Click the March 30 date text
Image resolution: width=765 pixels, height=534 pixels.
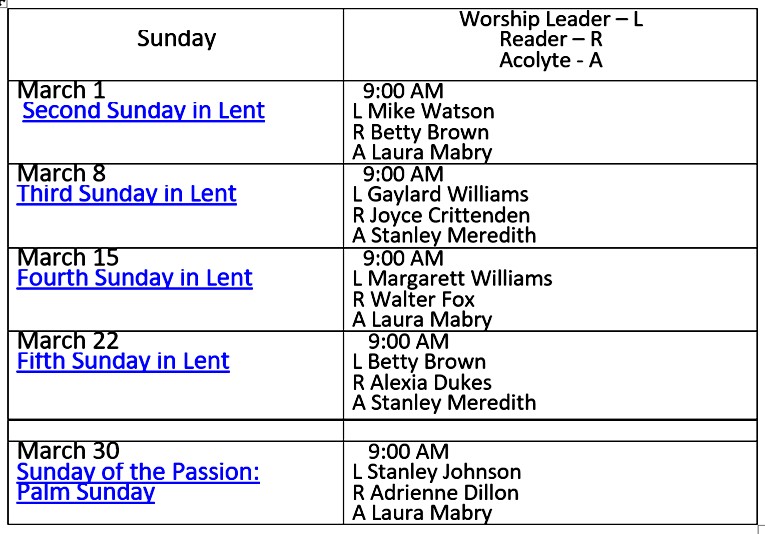coord(68,451)
